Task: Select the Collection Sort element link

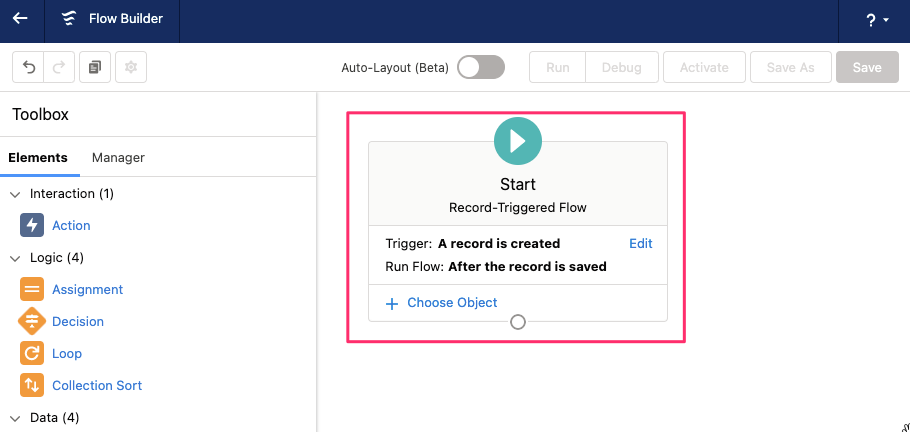Action: 97,386
